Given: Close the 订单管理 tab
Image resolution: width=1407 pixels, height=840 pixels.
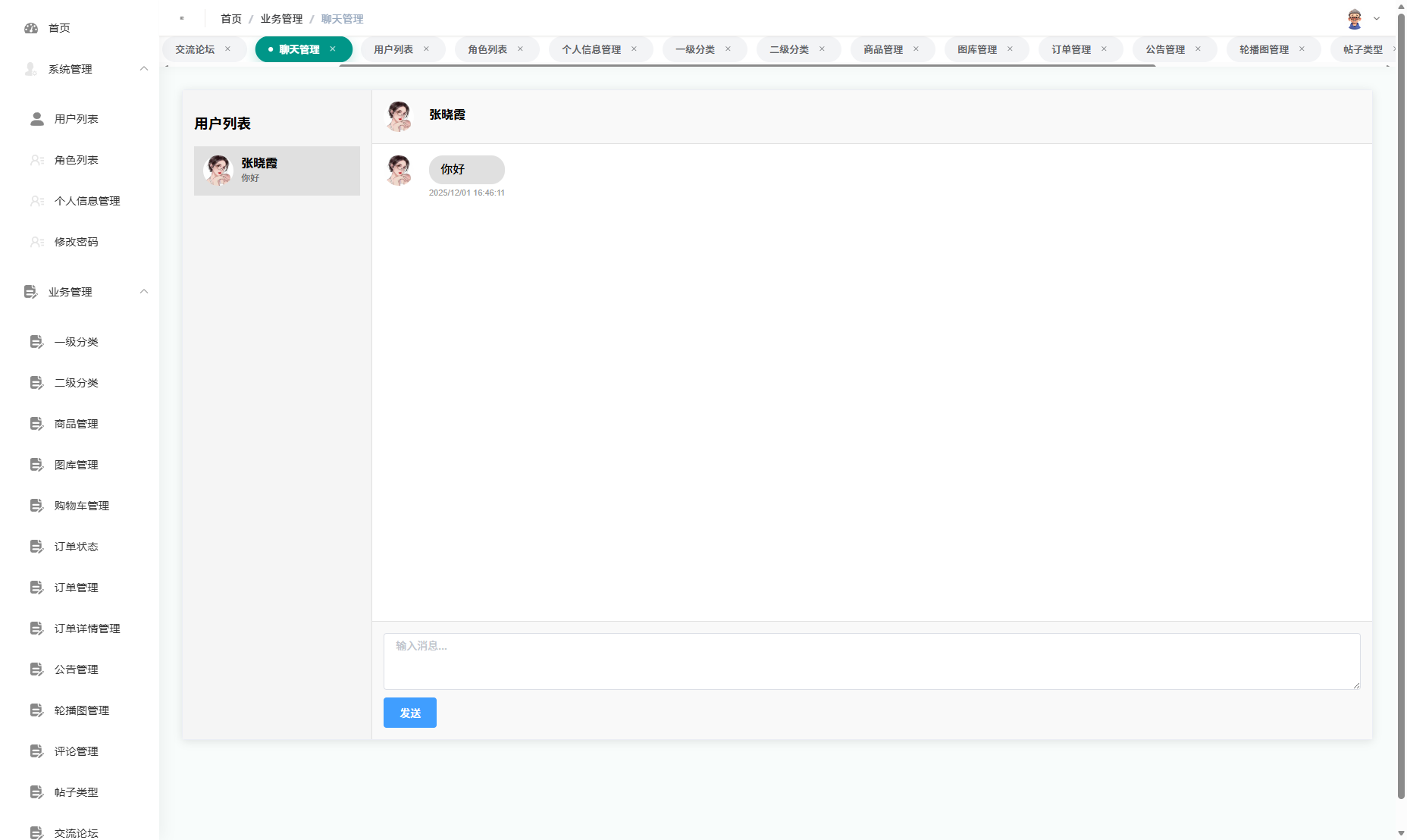Looking at the screenshot, I should point(1104,49).
